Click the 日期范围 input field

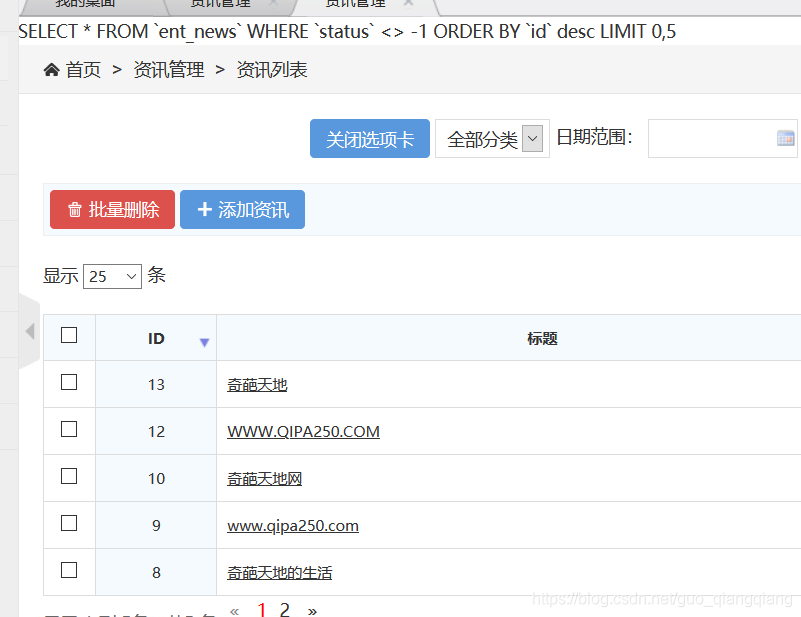(723, 138)
